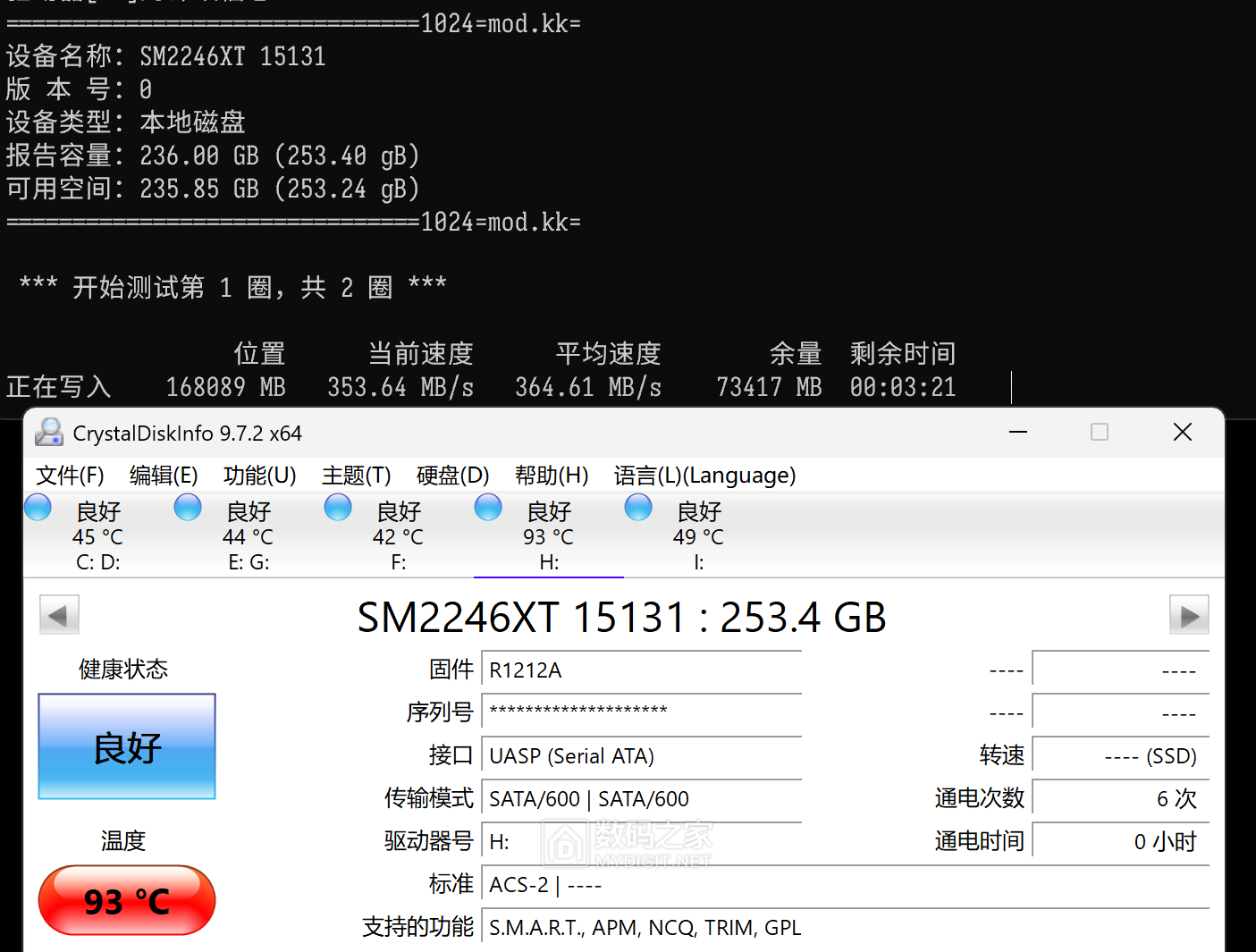Viewport: 1256px width, 952px height.
Task: Click the masked serial number field
Action: tap(641, 712)
